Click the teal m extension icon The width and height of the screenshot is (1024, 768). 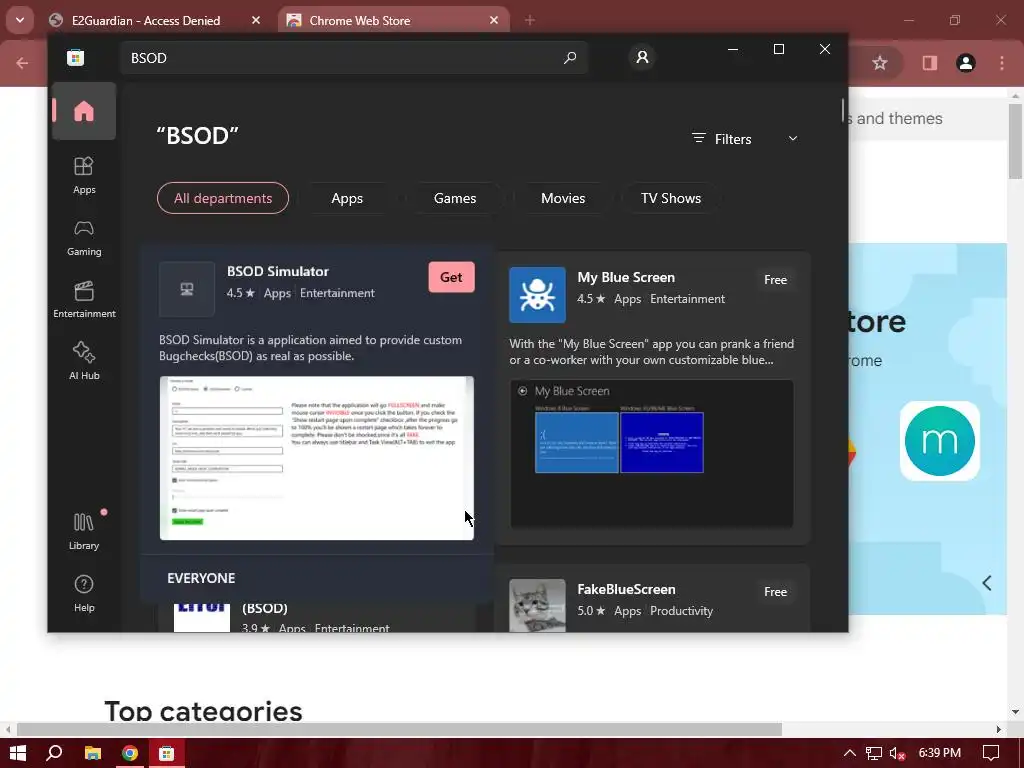coord(939,441)
